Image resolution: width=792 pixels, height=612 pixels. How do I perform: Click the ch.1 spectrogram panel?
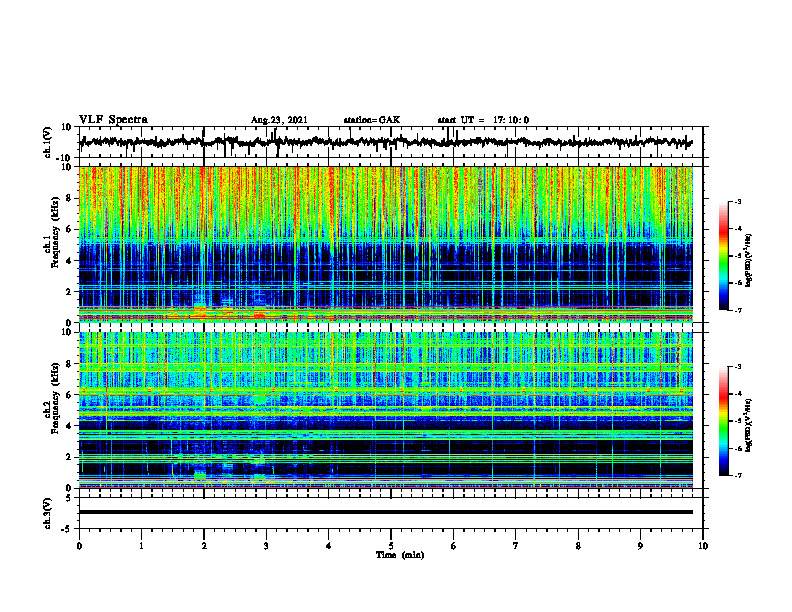pos(386,244)
